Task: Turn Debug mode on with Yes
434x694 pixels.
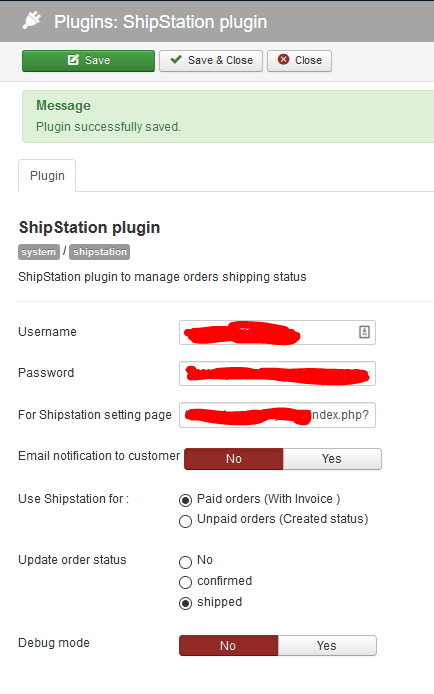Action: (327, 646)
